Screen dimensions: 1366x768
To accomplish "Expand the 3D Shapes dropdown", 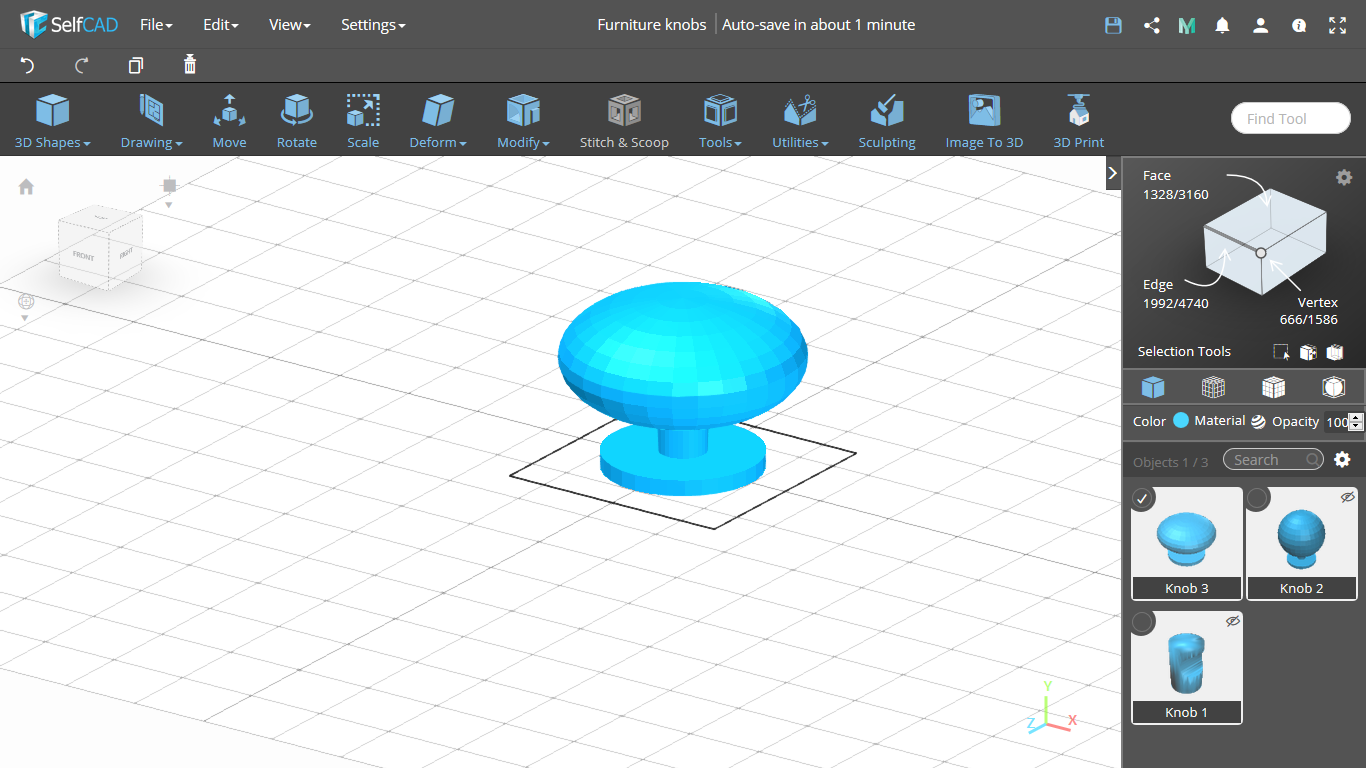I will (x=52, y=121).
